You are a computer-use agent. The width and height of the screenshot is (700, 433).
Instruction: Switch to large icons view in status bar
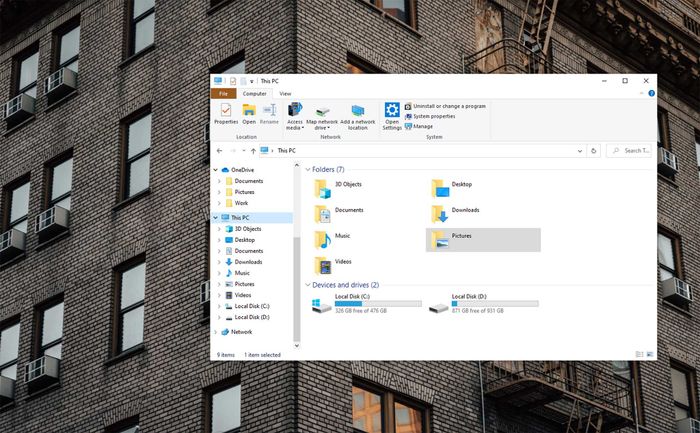pyautogui.click(x=650, y=354)
